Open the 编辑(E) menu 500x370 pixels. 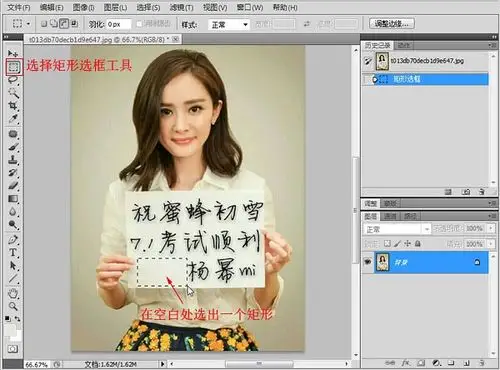pos(52,7)
